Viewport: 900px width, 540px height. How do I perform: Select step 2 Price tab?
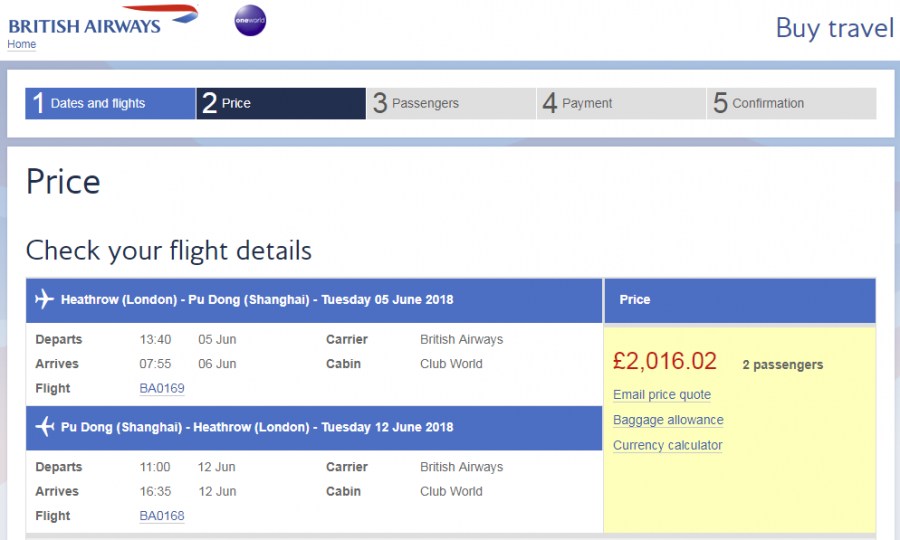click(x=280, y=103)
